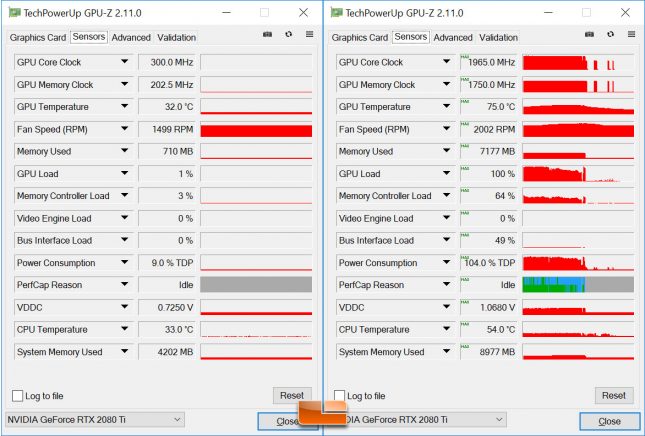645x436 pixels.
Task: Enable Log to file in right window
Action: 339,396
